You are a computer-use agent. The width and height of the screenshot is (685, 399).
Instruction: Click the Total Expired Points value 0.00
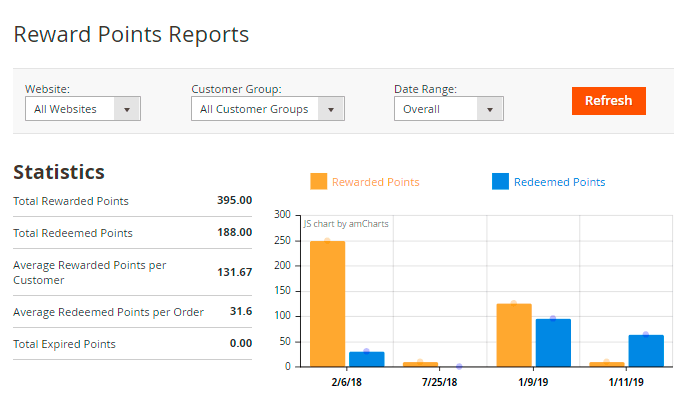[x=241, y=343]
